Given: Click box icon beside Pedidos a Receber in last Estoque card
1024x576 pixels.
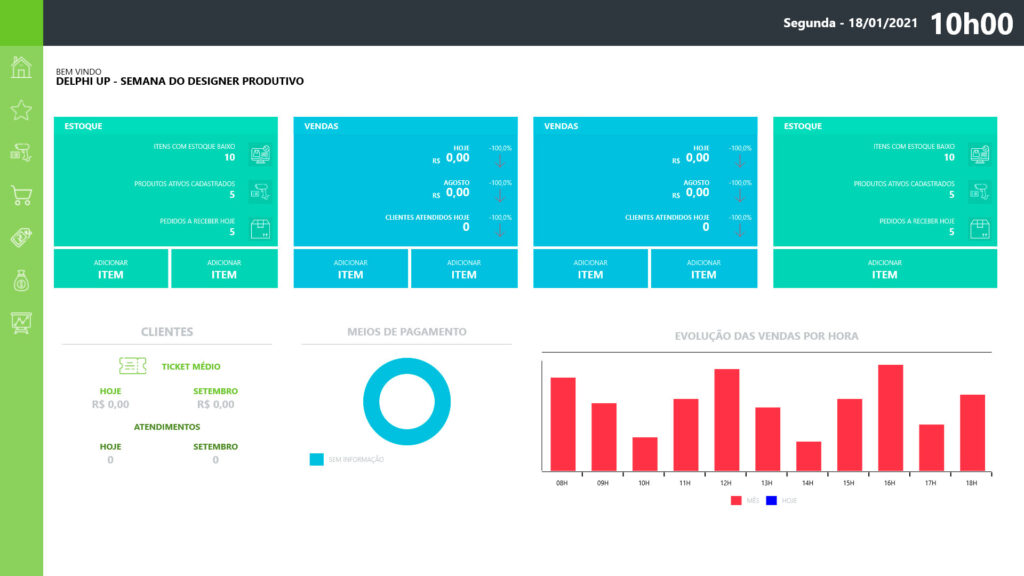Looking at the screenshot, I should (980, 227).
